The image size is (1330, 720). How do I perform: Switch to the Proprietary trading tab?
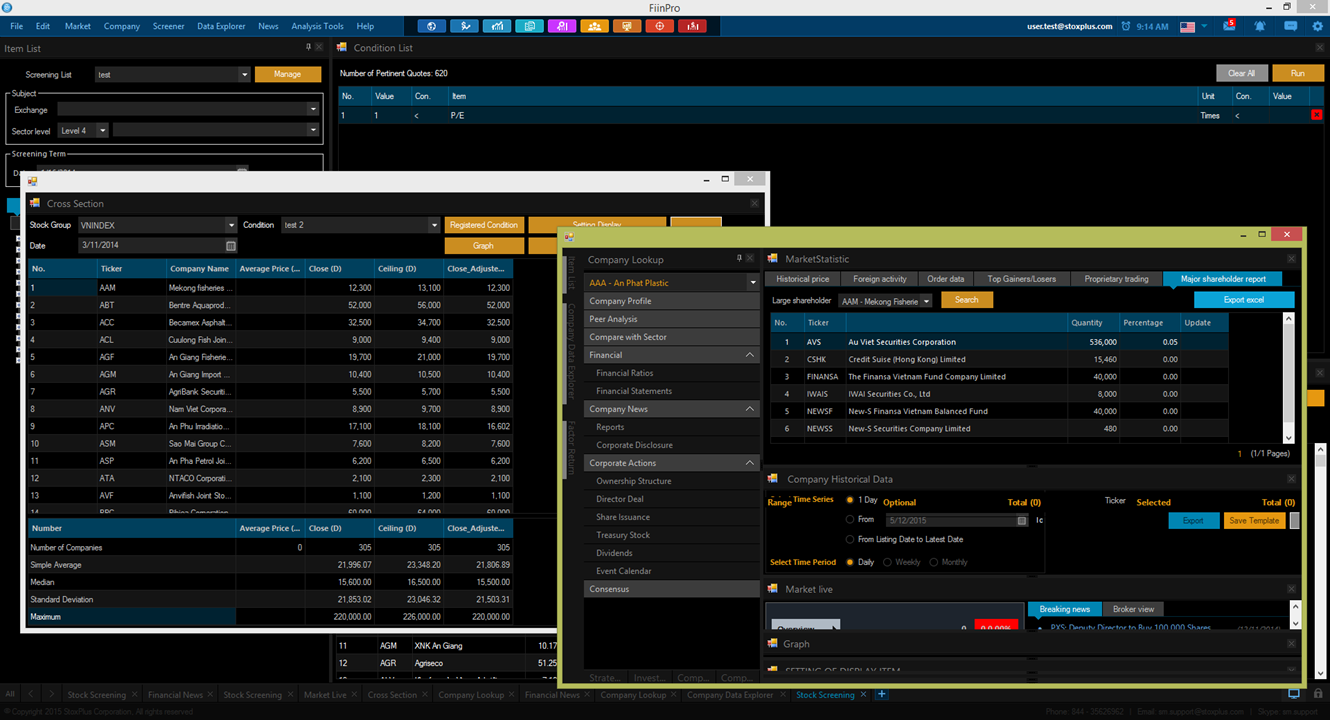[x=1116, y=279]
